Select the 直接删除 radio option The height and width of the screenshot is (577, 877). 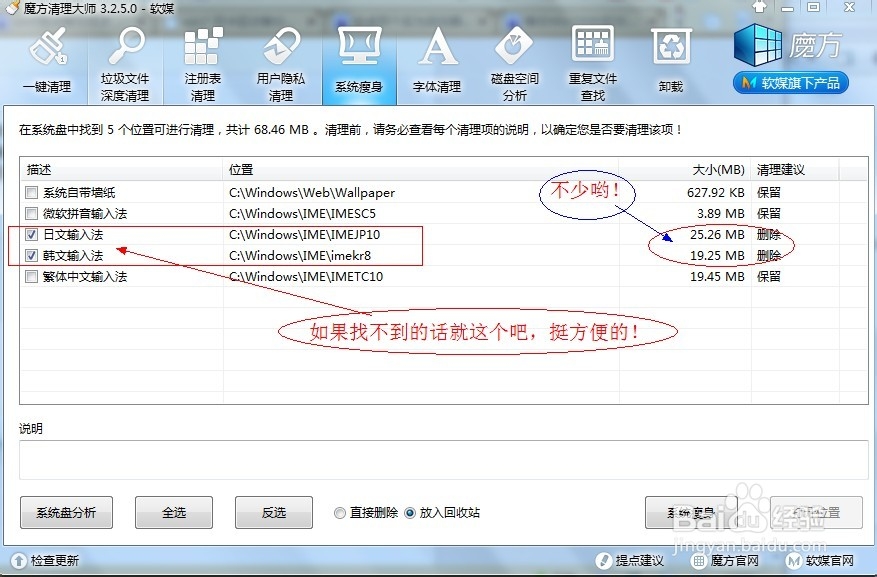click(340, 513)
